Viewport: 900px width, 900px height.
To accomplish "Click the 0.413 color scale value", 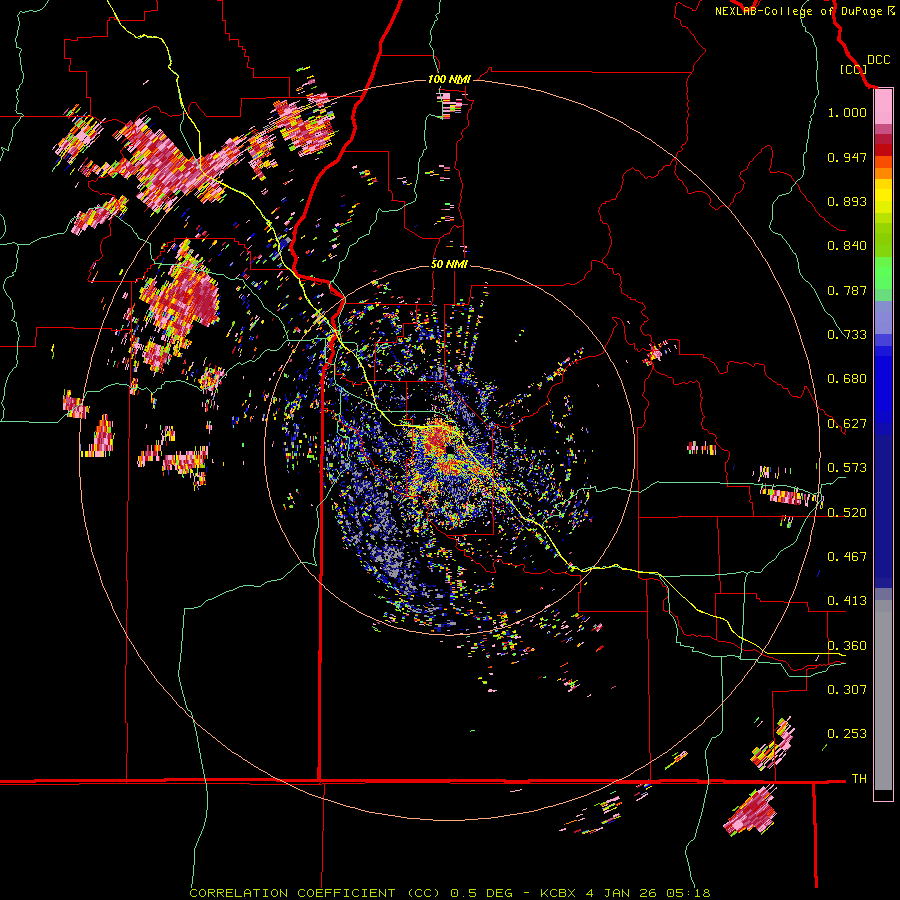I will click(x=847, y=601).
